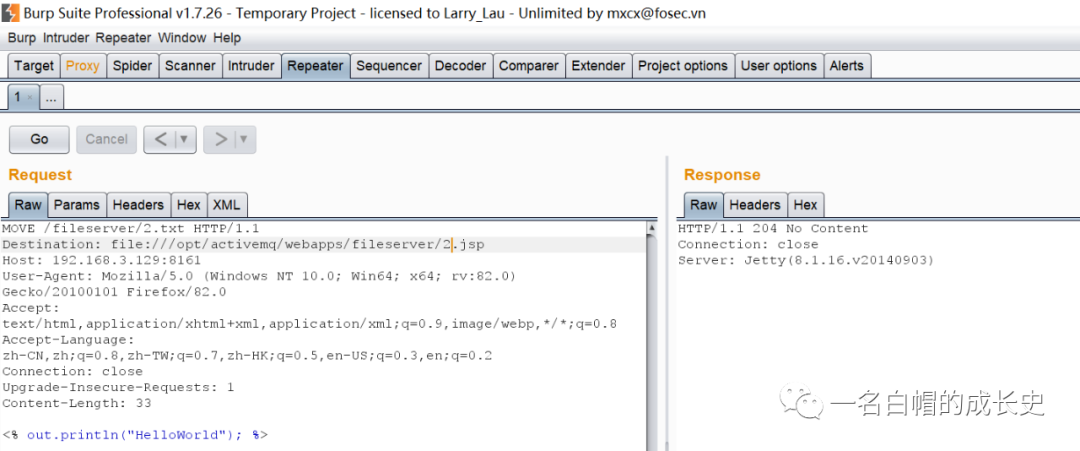1080x451 pixels.
Task: Click the zh-CN,zh;q=0.8 language values line
Action: [x=247, y=355]
